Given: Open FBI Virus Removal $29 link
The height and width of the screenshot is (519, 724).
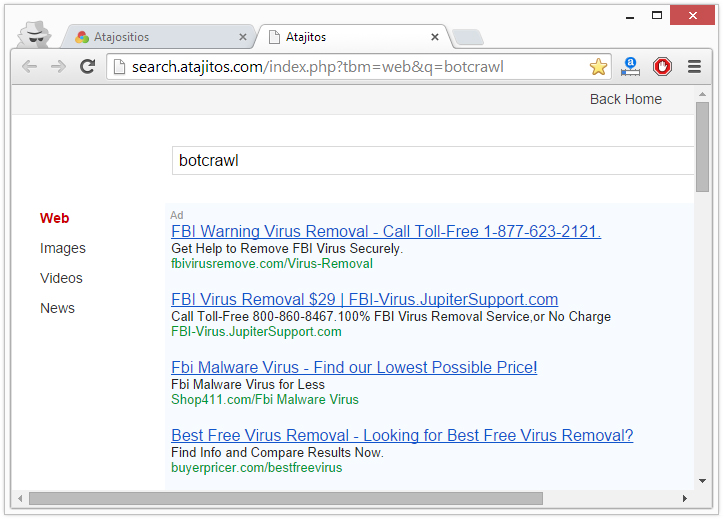Looking at the screenshot, I should pos(364,299).
